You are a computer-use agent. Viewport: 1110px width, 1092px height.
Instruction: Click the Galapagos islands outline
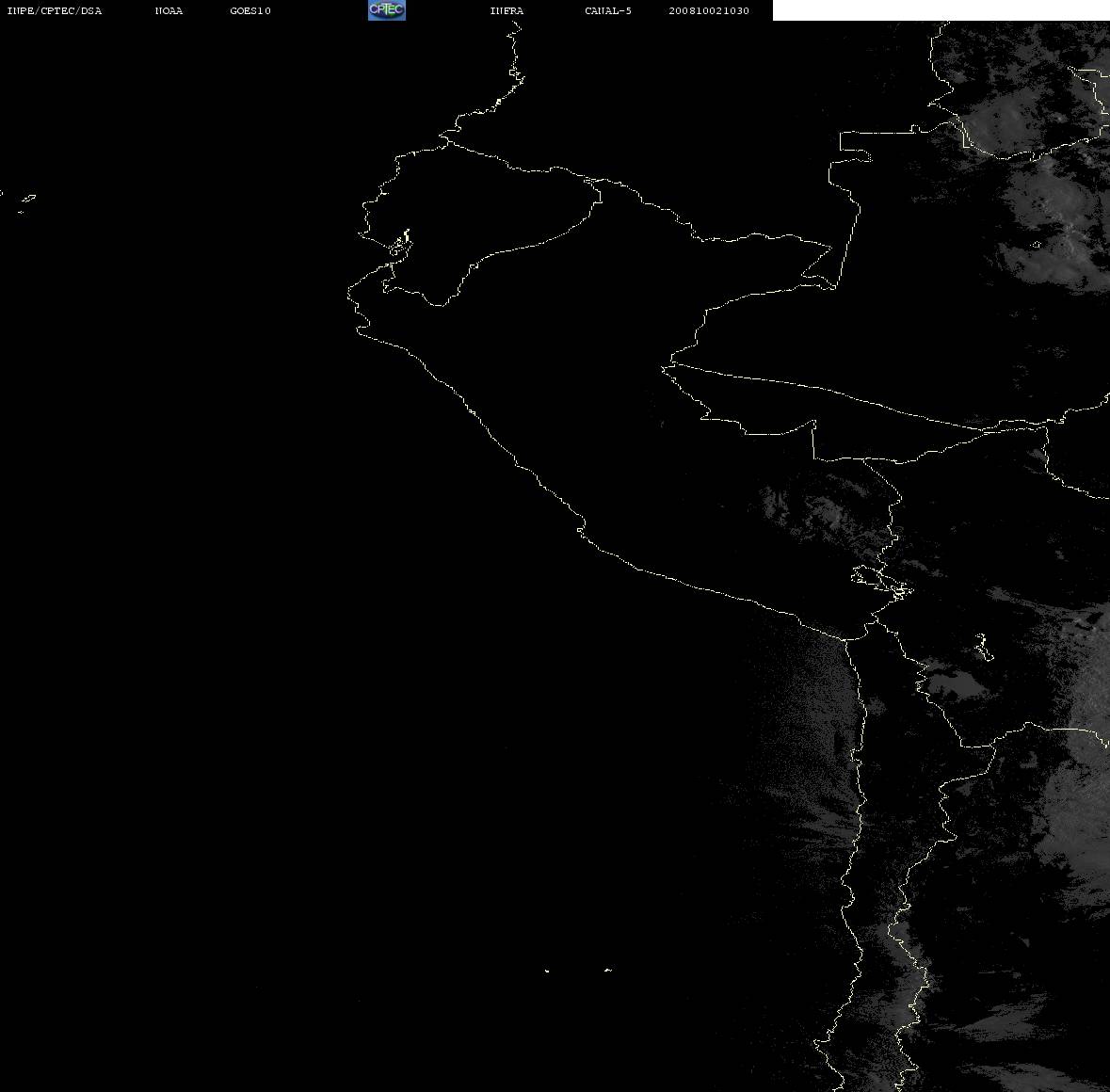pos(26,203)
